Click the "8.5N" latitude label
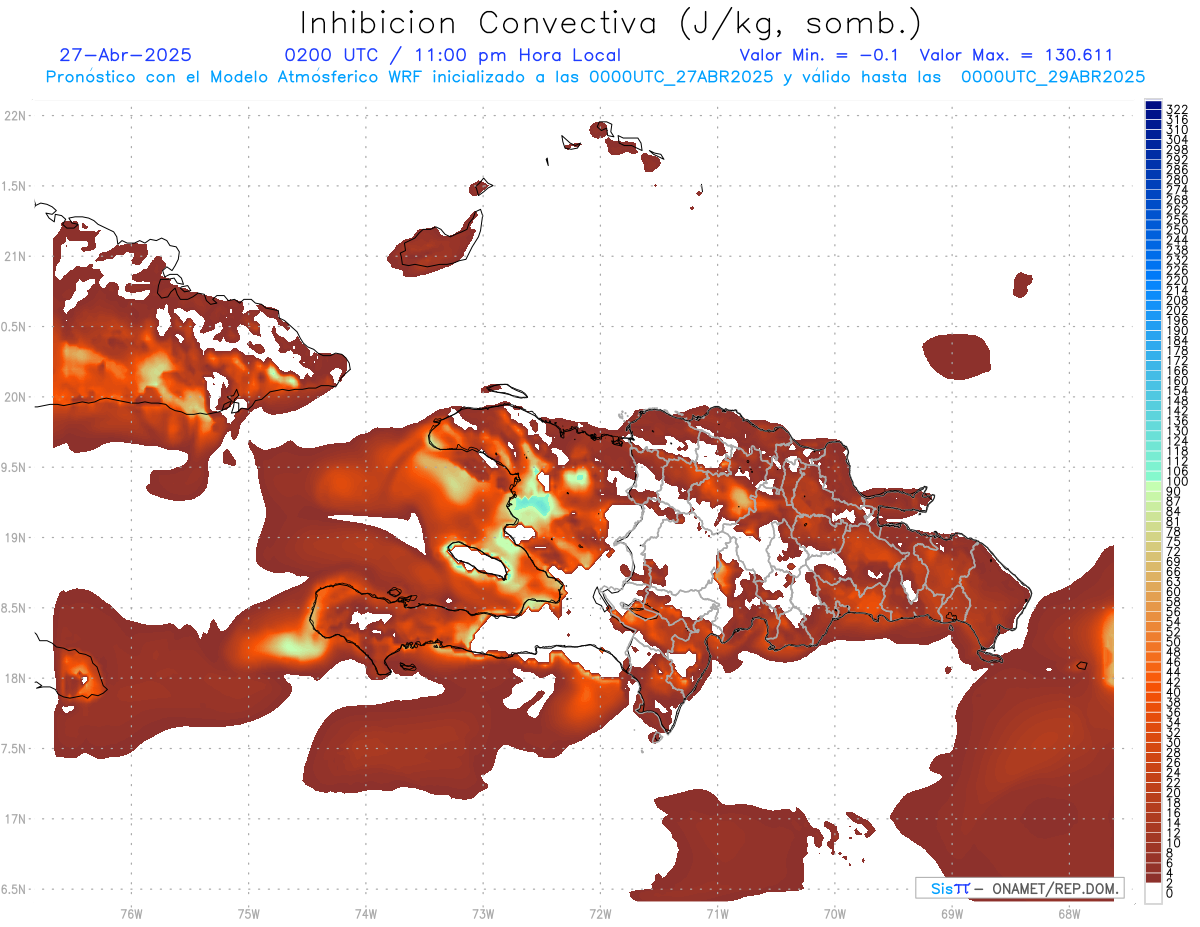Viewport: 1200px width, 927px height. tap(15, 608)
